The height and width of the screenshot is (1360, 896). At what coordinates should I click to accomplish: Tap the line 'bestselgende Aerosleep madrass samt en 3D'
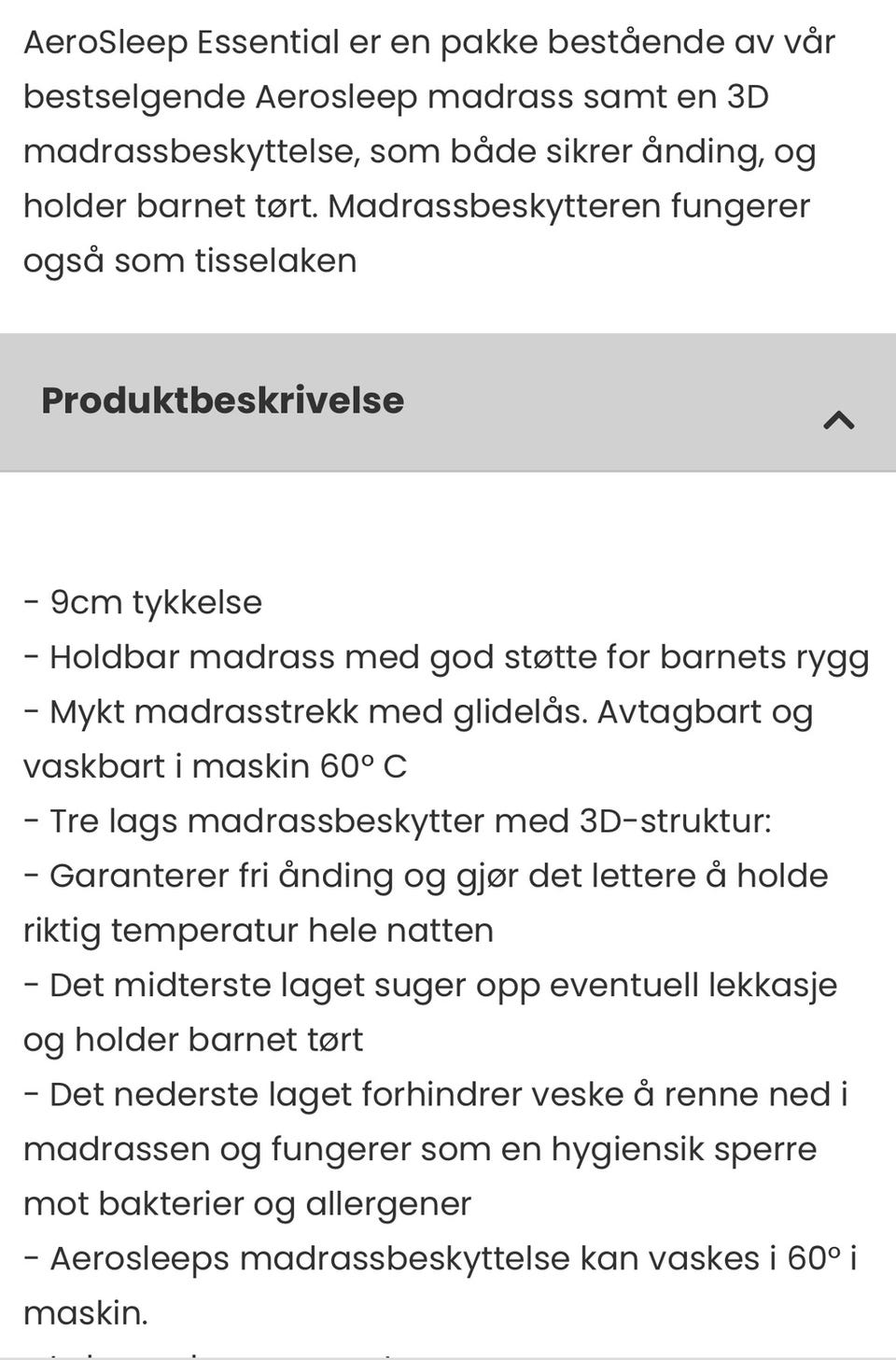pyautogui.click(x=397, y=97)
